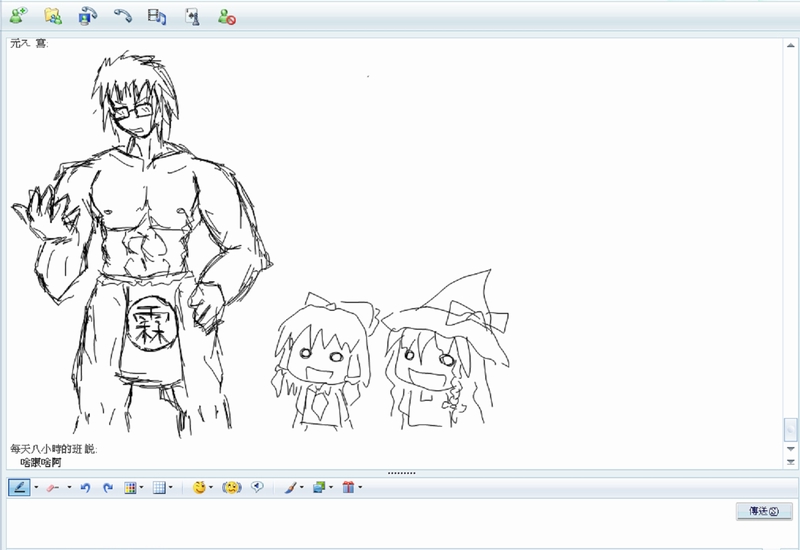
Task: Click the scrollbar thumb in the conversation
Action: [790, 430]
